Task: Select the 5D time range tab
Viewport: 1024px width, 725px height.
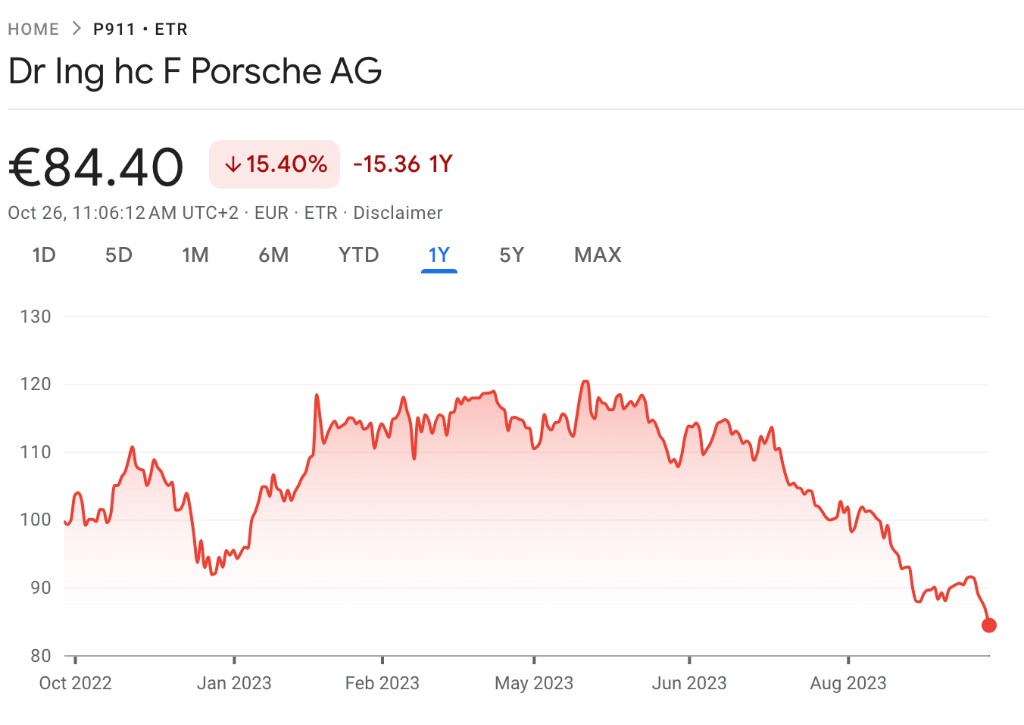Action: point(119,255)
